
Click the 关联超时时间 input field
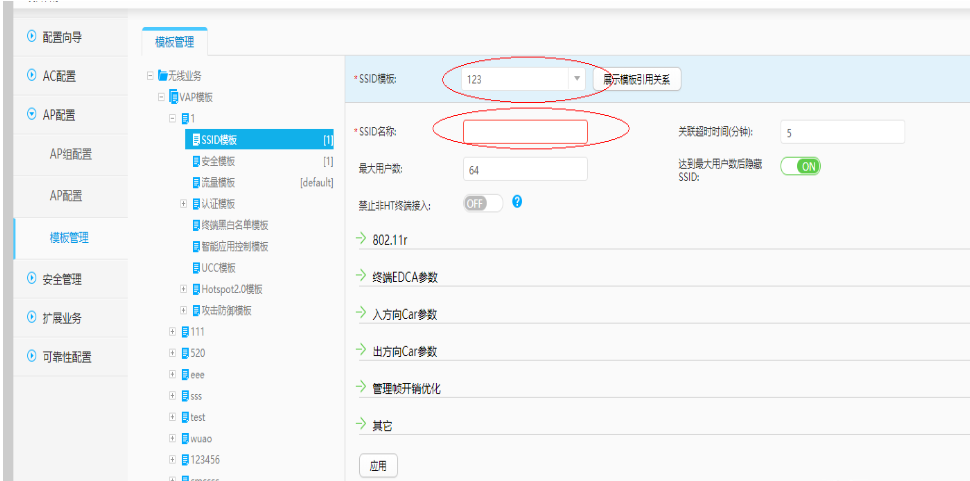(843, 132)
